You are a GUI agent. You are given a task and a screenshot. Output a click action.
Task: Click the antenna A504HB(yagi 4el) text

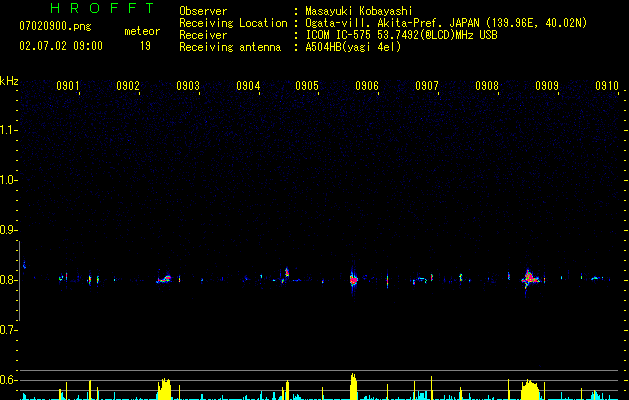[x=353, y=47]
